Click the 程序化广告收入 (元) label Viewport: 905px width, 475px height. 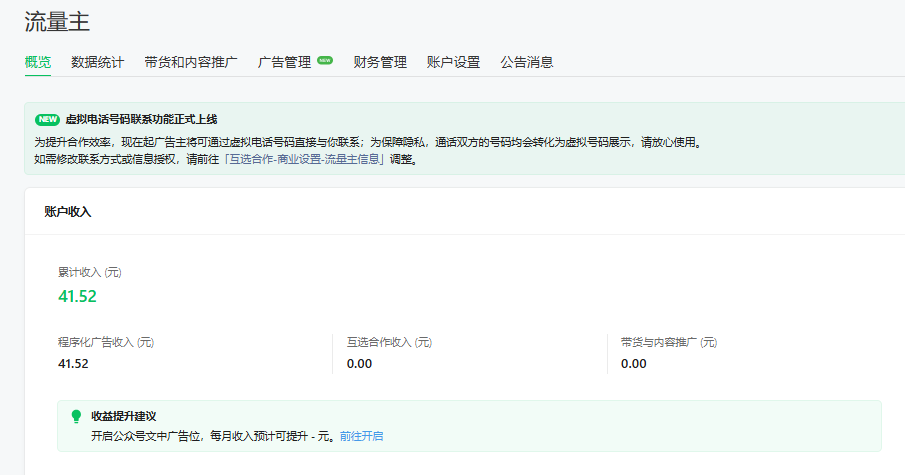(106, 342)
